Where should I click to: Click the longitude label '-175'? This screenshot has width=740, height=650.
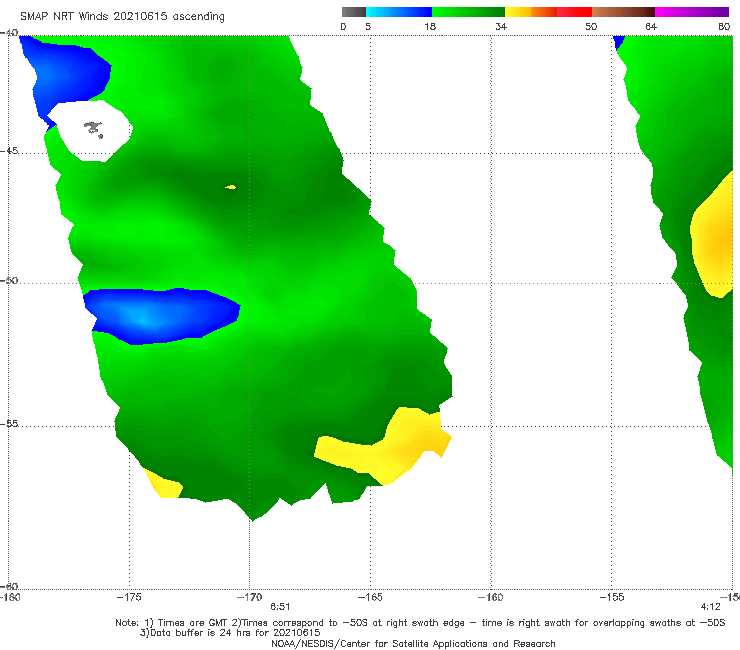coord(129,597)
